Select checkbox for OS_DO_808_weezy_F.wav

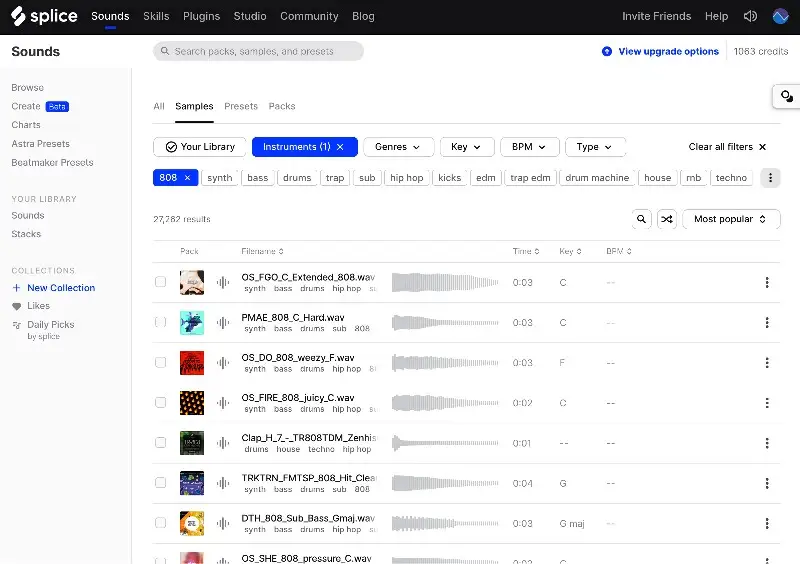pyautogui.click(x=160, y=362)
